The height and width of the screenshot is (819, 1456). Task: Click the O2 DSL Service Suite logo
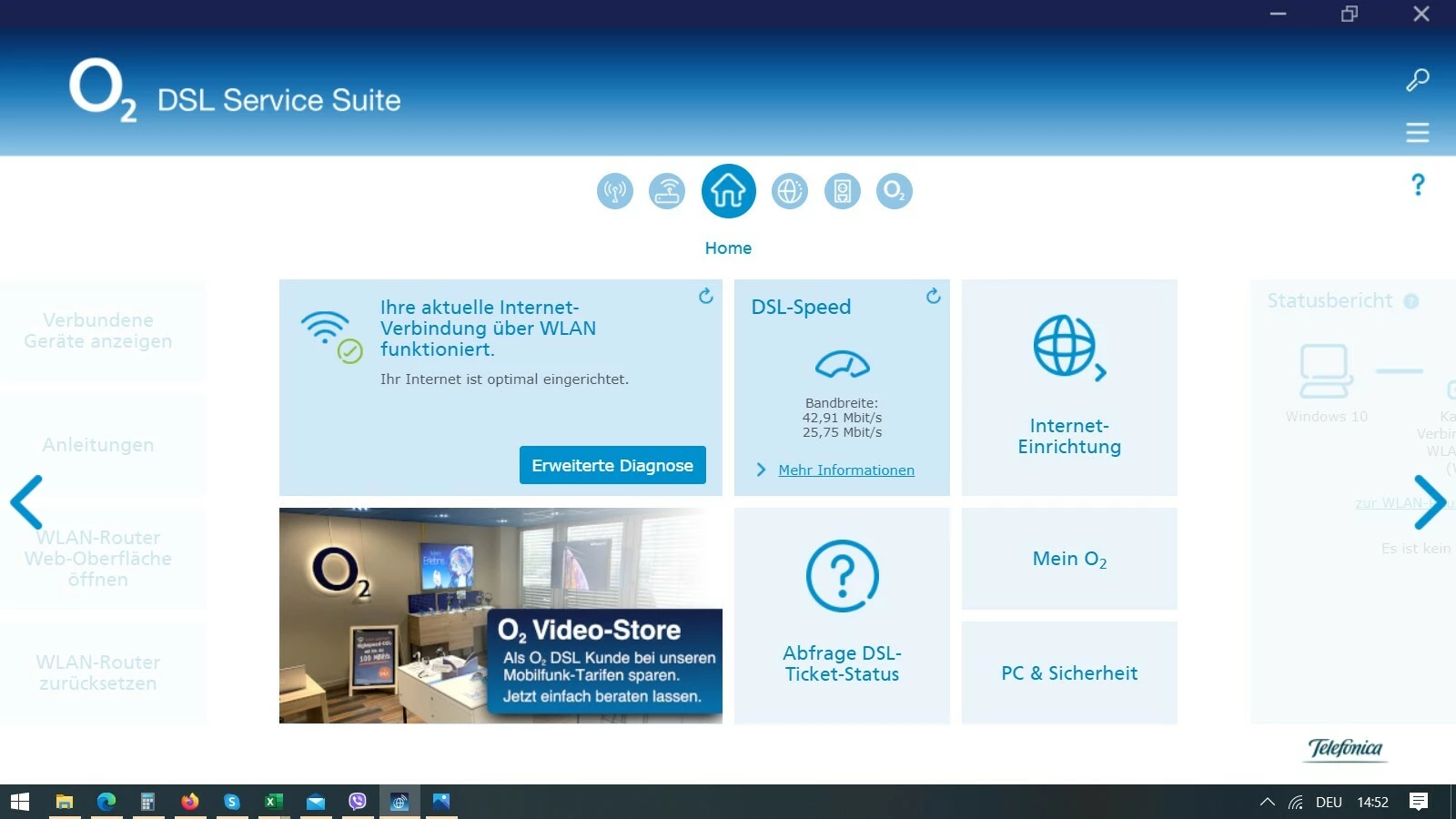click(235, 91)
